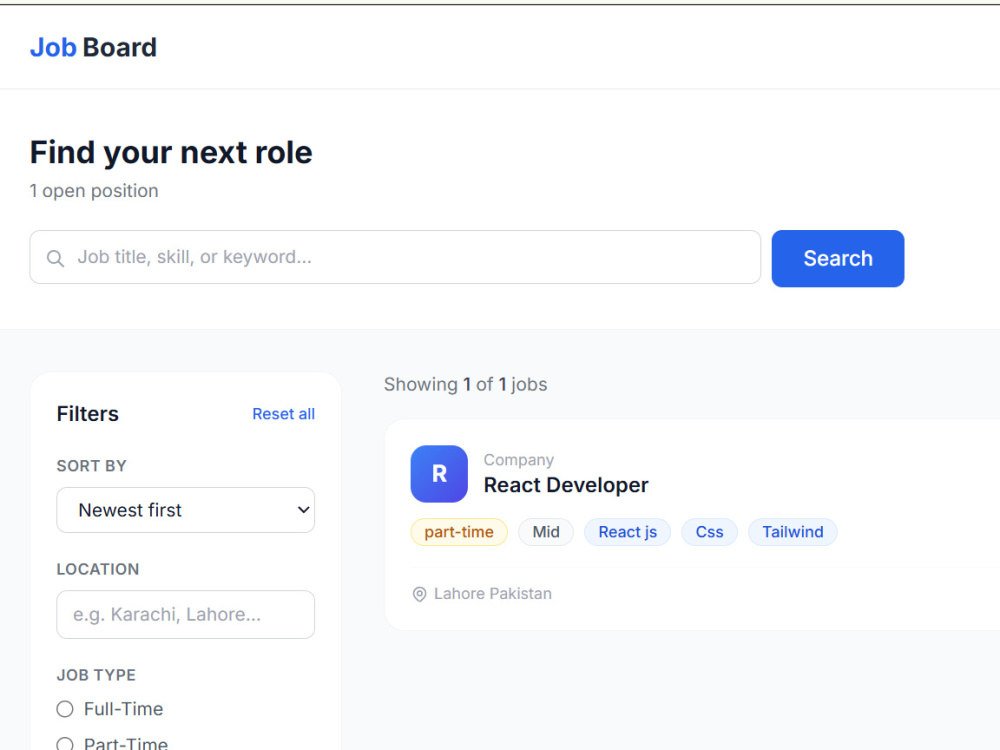Click the blue R company logo
The width and height of the screenshot is (1000, 750).
pyautogui.click(x=439, y=474)
